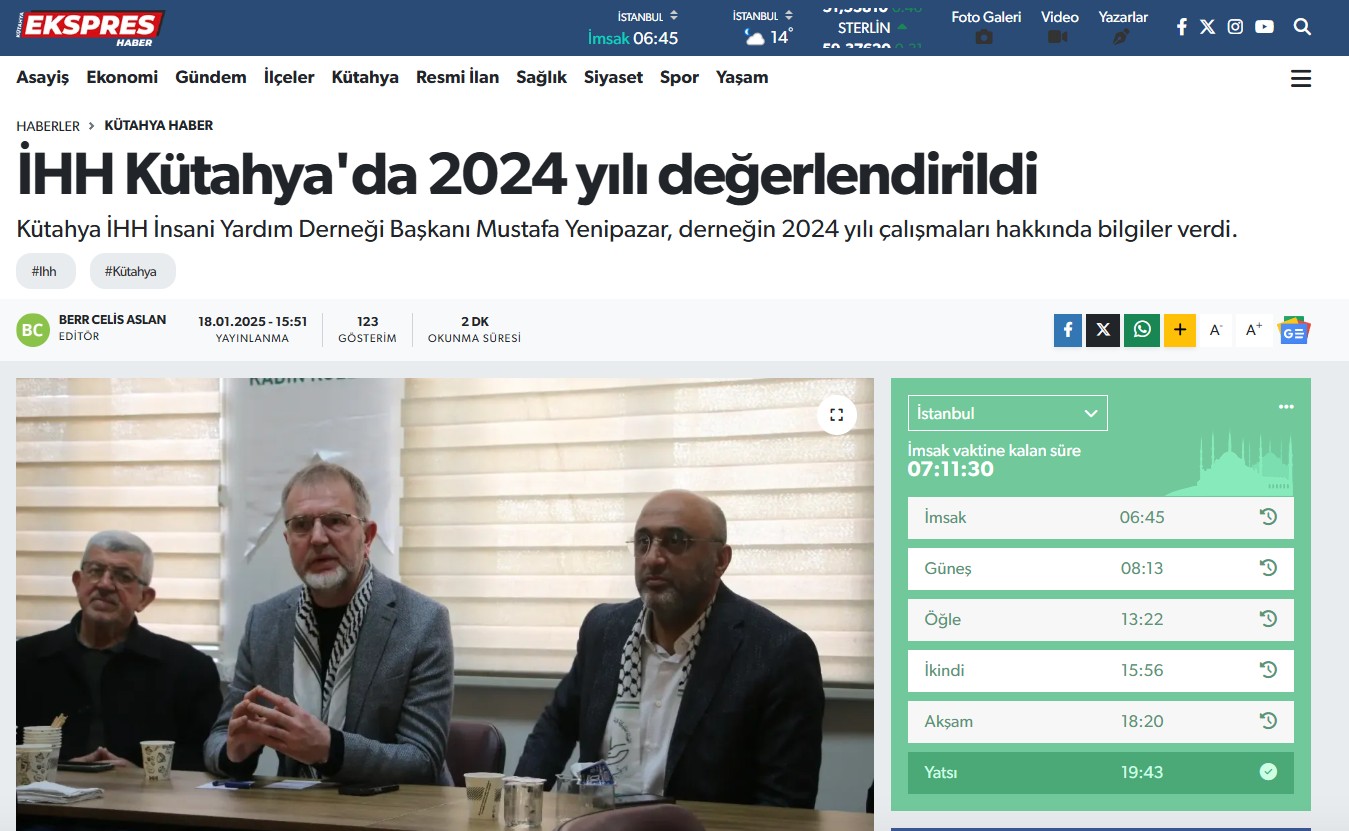This screenshot has width=1349, height=831.
Task: Open three-dot options on prayer widget
Action: pos(1286,406)
